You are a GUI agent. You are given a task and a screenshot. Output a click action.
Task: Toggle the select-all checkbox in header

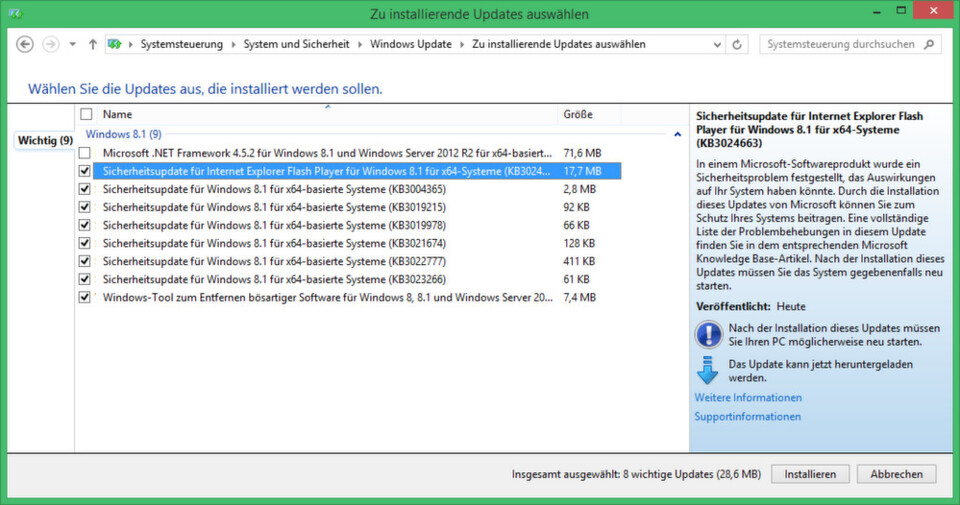tap(86, 114)
